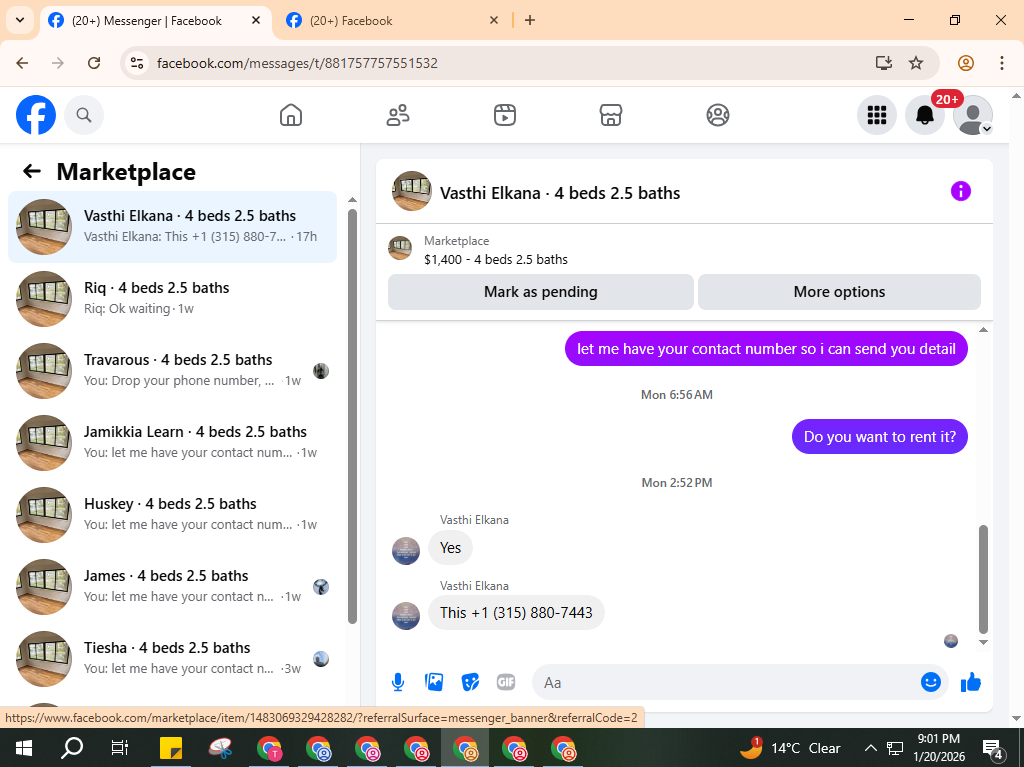The image size is (1024, 767).
Task: Click the message 'This +1 (315) 880-7443'
Action: click(516, 613)
